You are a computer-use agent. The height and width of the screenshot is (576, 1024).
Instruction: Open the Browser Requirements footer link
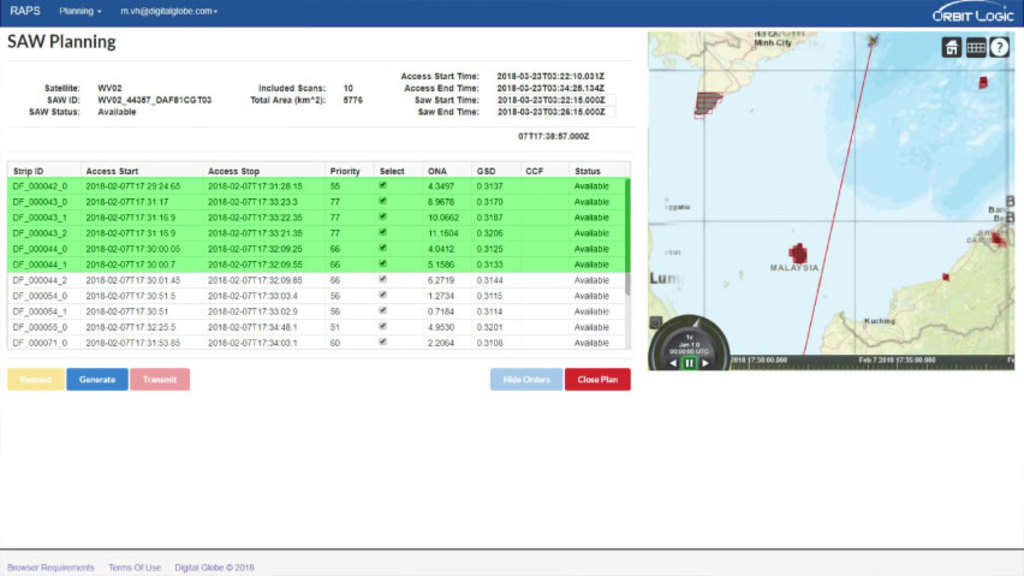(x=50, y=568)
